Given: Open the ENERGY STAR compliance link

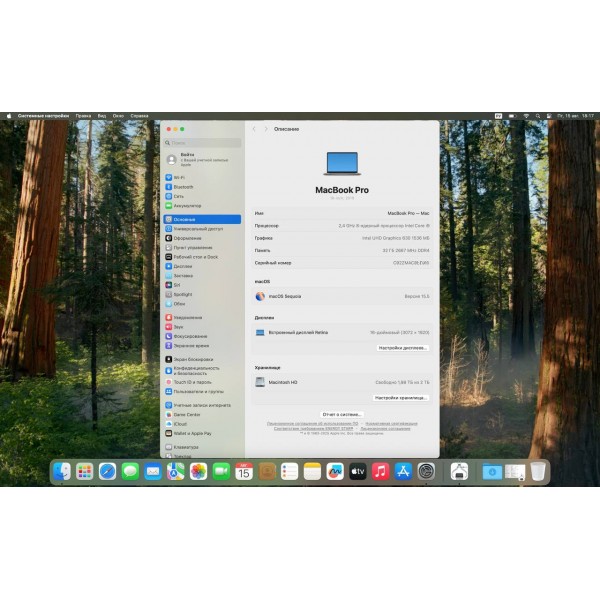Looking at the screenshot, I should [x=313, y=429].
